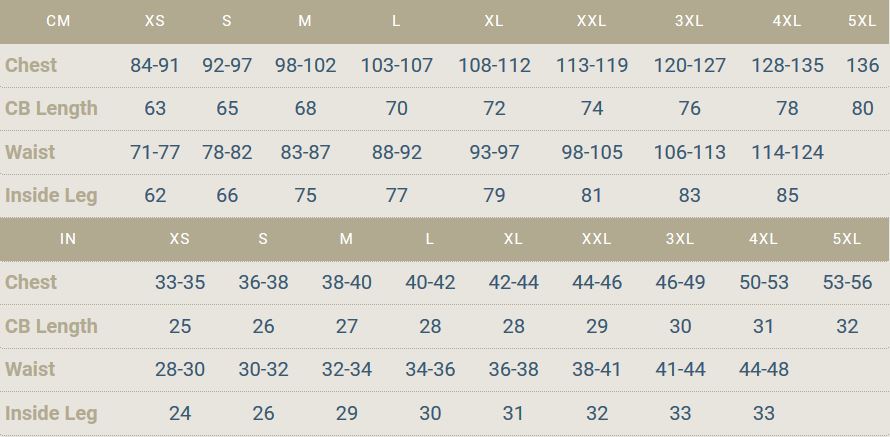The height and width of the screenshot is (437, 890).
Task: Select the 3XL header in CM table
Action: (689, 22)
